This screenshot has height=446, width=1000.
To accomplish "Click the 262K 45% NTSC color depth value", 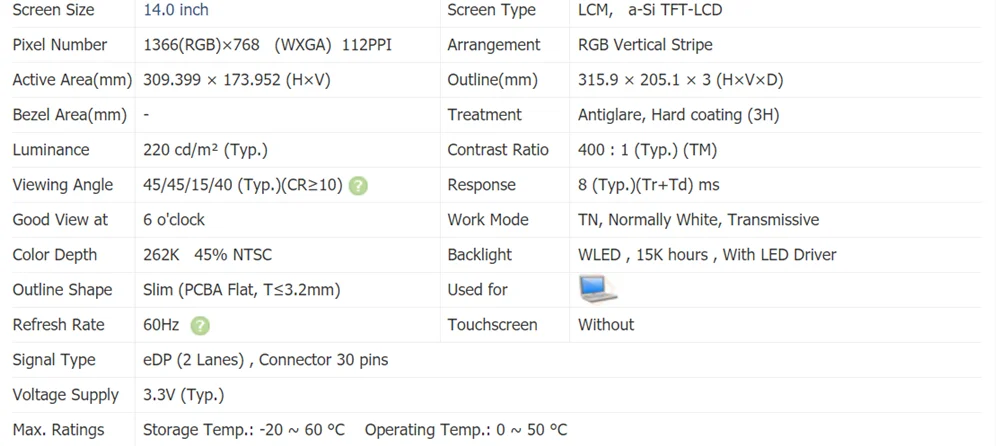I will (208, 255).
